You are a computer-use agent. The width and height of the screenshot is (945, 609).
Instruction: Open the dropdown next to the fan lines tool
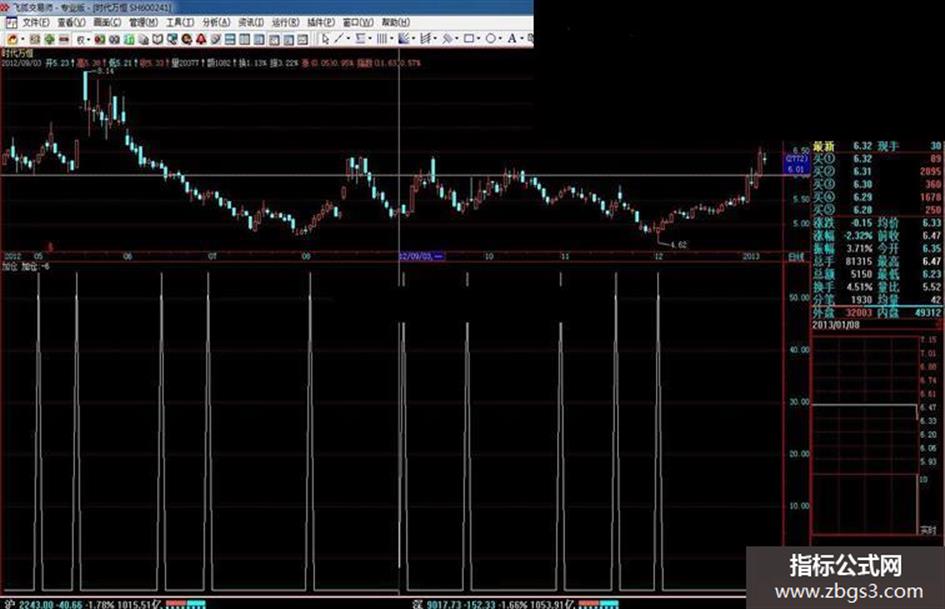click(413, 39)
